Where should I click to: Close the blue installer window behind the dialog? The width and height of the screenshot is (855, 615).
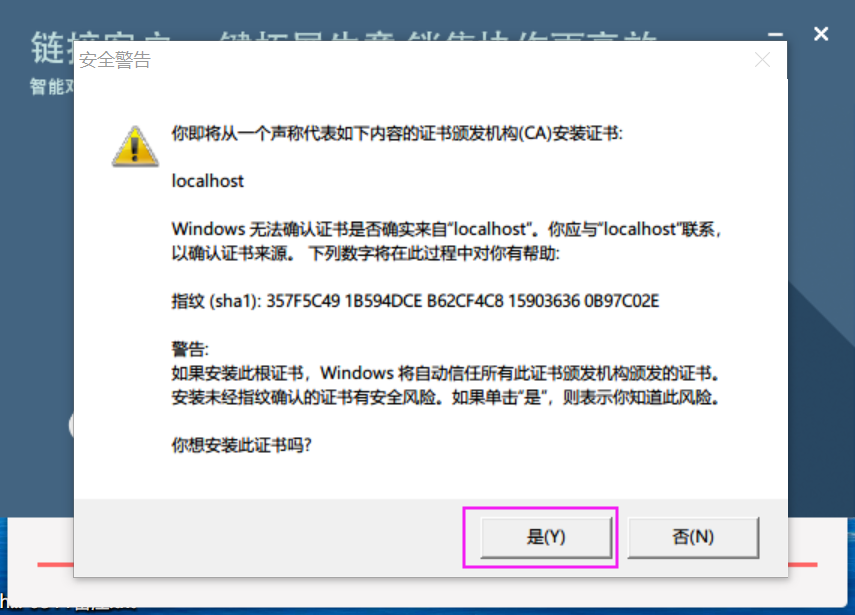point(821,34)
